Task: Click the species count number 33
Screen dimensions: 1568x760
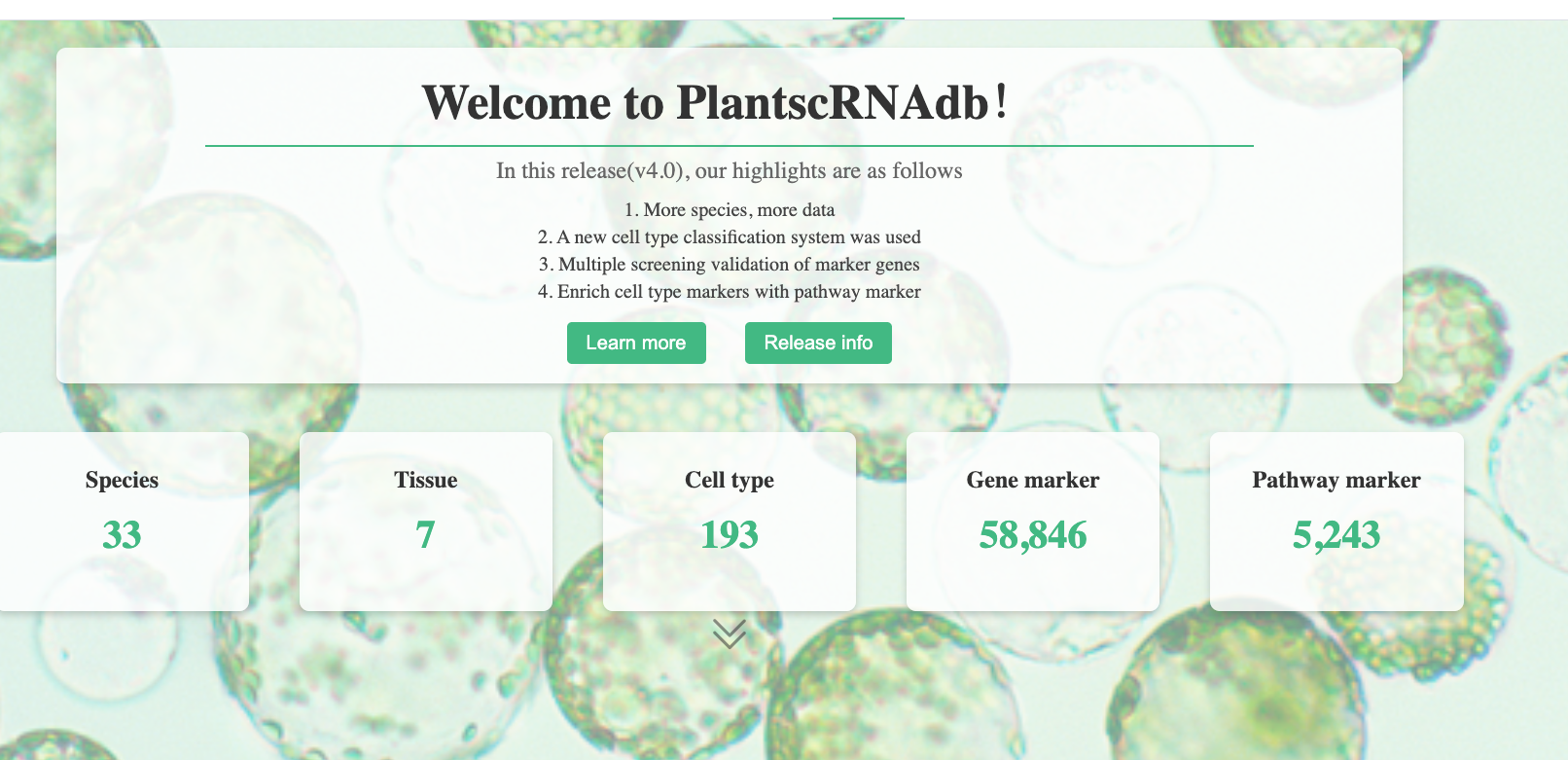Action: click(x=122, y=534)
